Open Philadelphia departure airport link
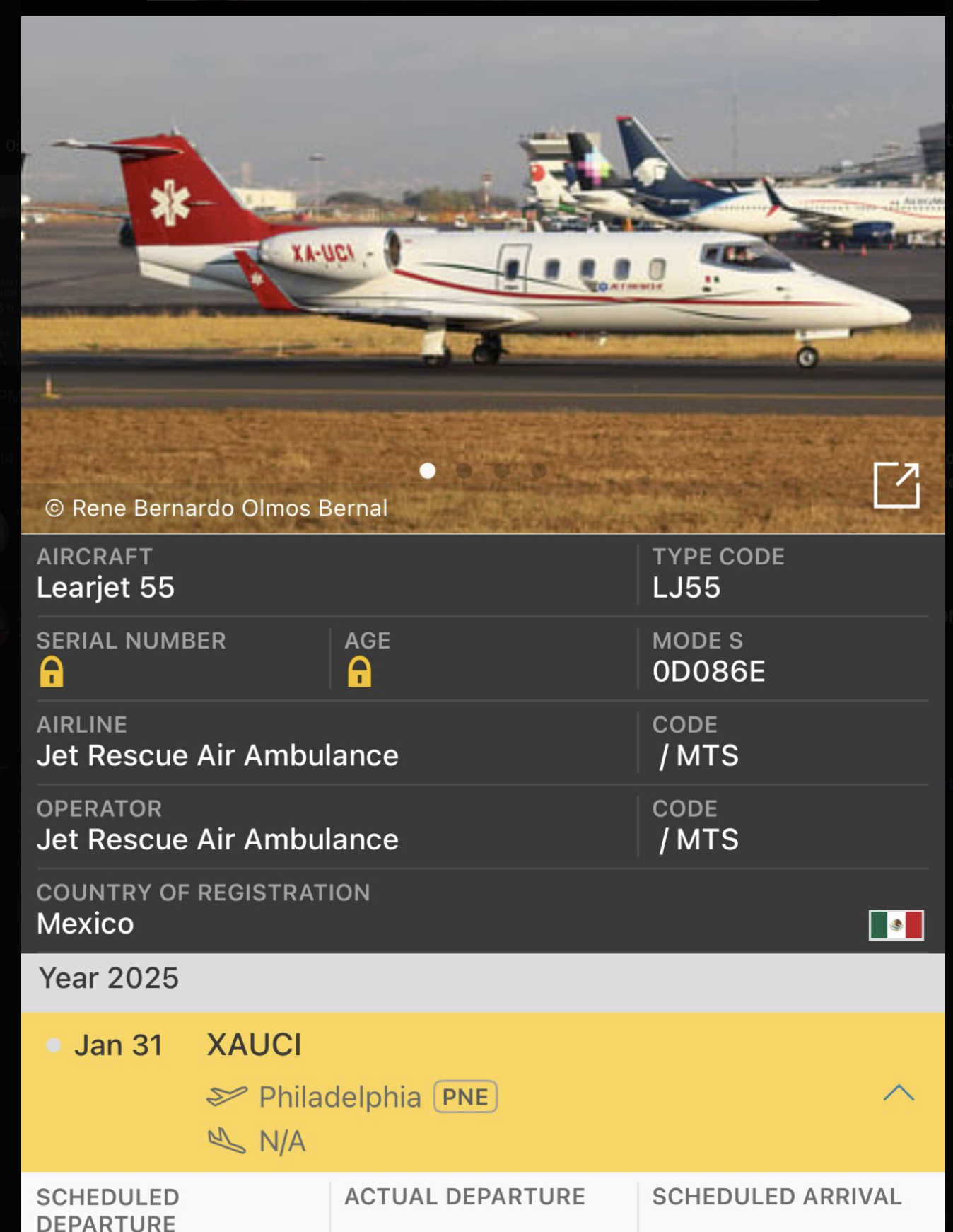The height and width of the screenshot is (1232, 953). point(340,1097)
